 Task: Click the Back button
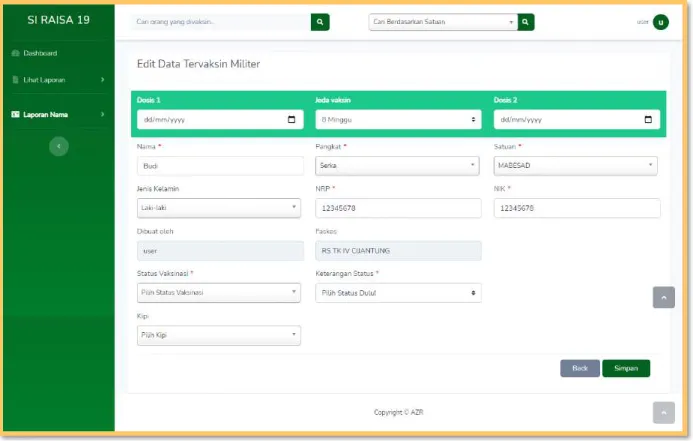tap(580, 368)
